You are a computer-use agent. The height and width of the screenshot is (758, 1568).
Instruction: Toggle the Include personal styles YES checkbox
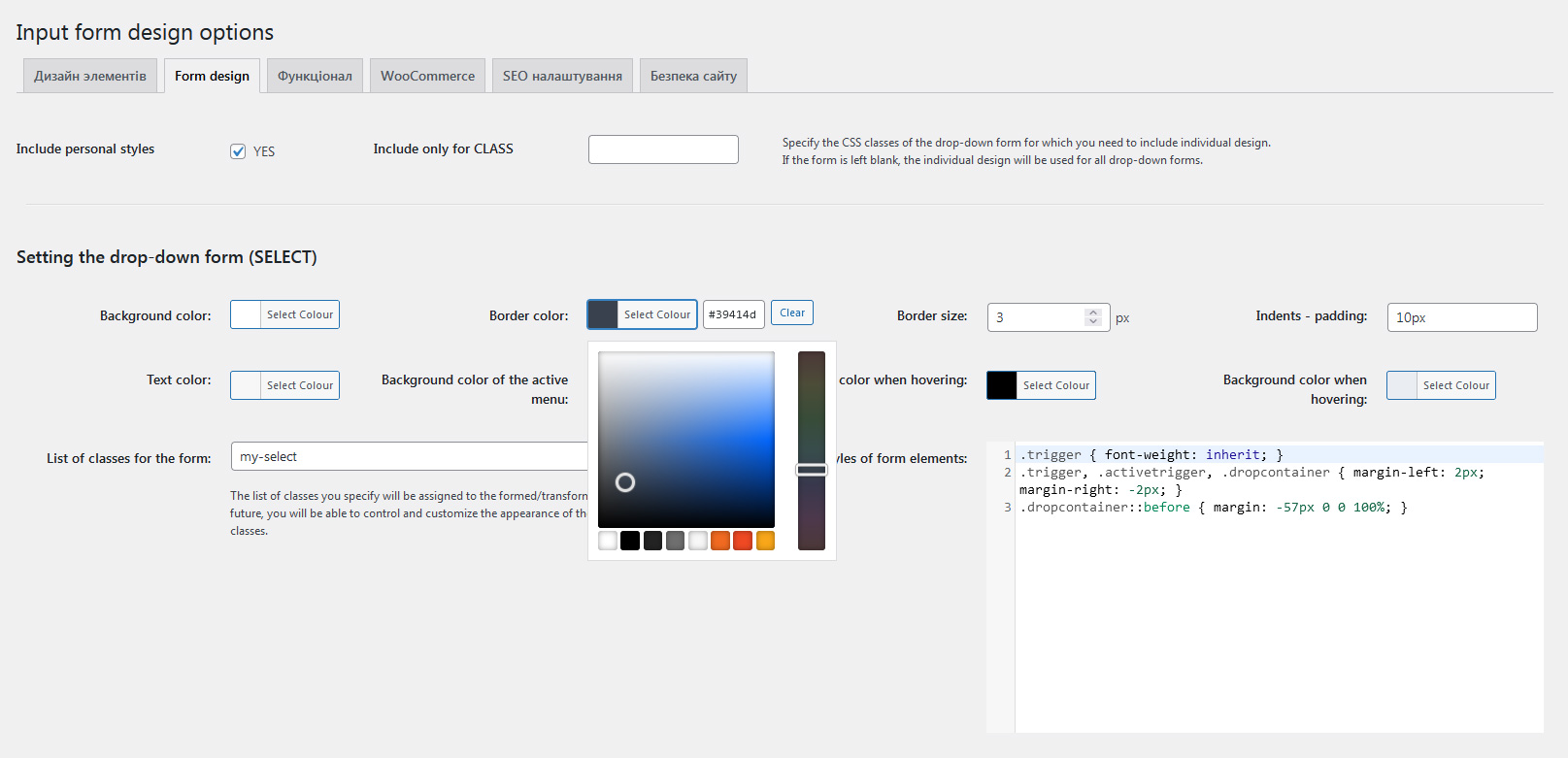238,151
